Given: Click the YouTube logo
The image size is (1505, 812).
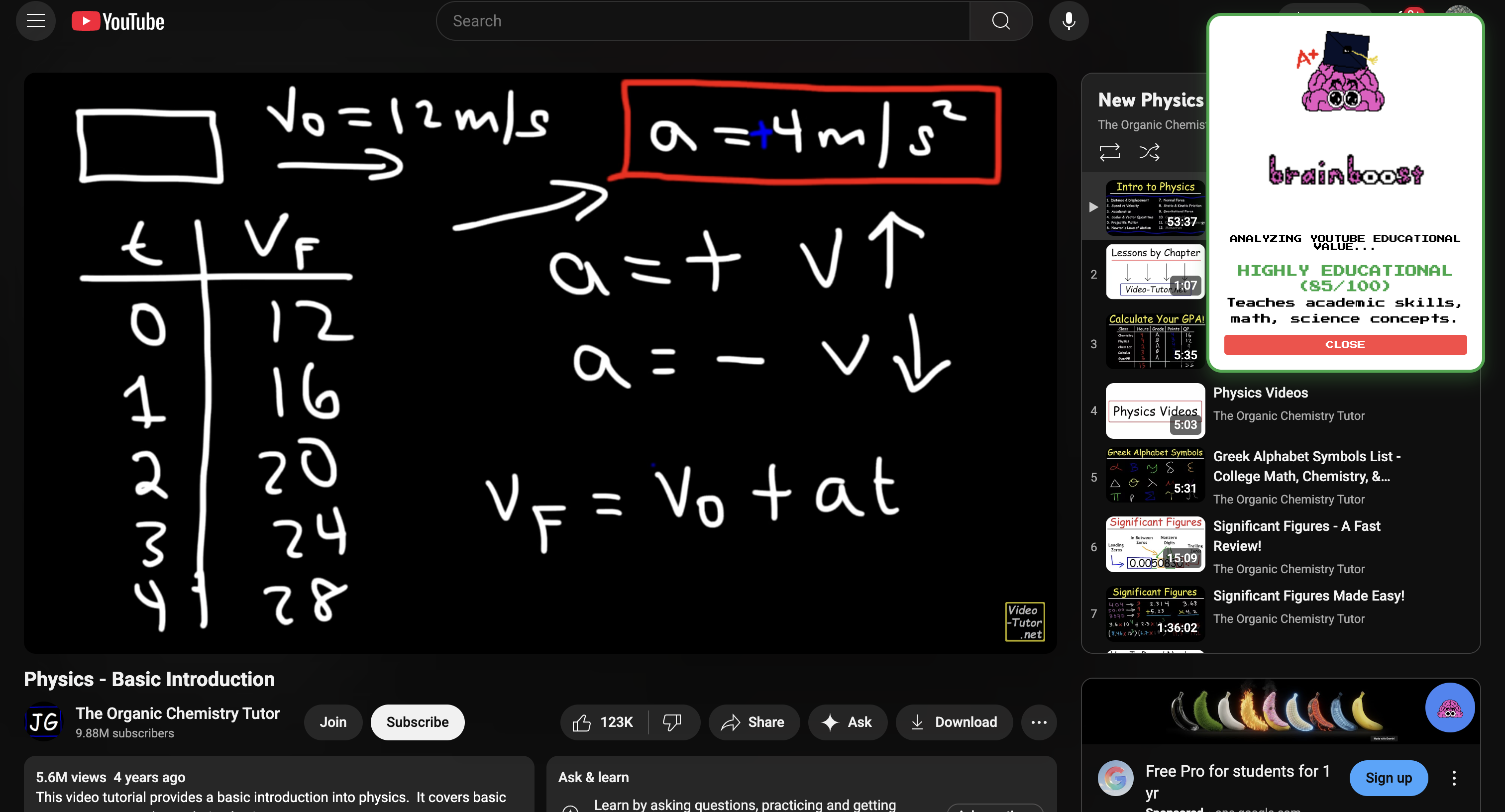Looking at the screenshot, I should click(x=118, y=21).
